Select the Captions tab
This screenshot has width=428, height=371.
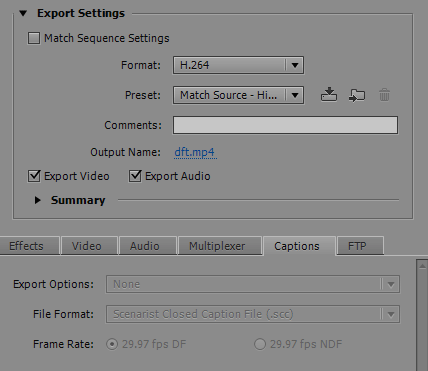(x=299, y=246)
